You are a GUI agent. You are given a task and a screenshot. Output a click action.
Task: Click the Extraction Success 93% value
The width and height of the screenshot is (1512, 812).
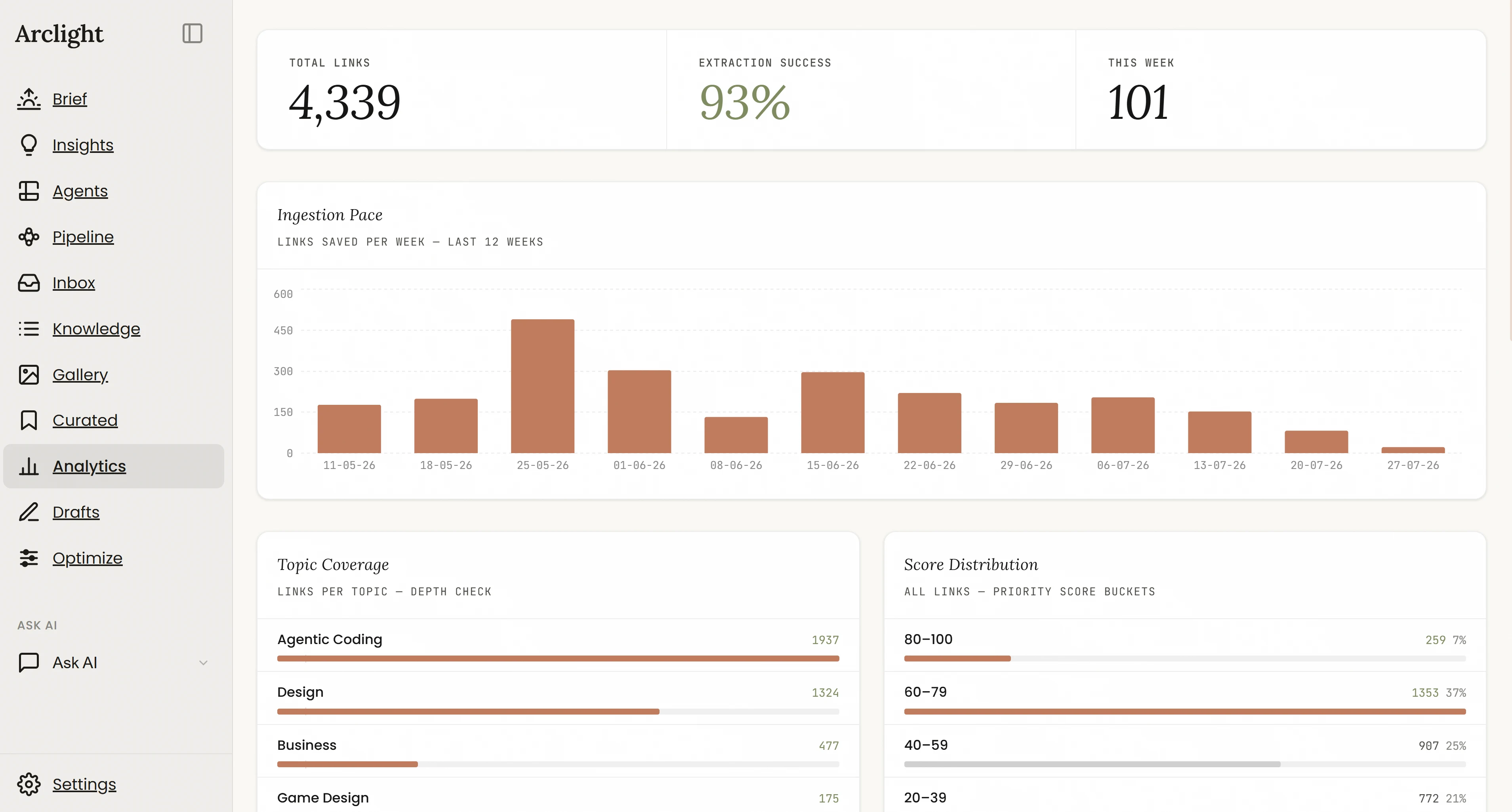[x=745, y=103]
